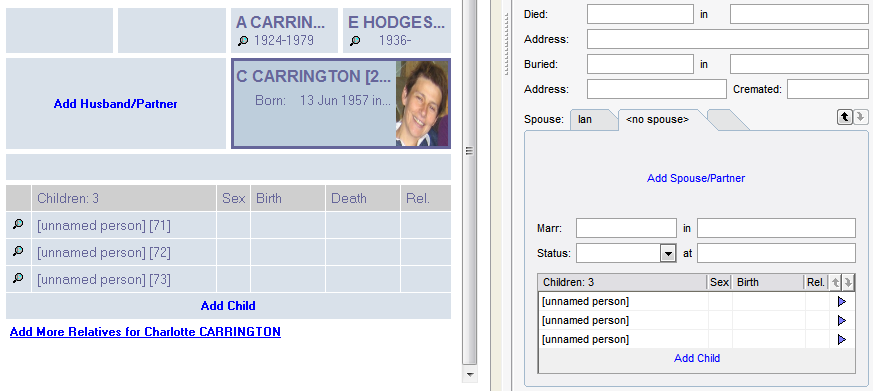873x391 pixels.
Task: Select [unnamed person] [72] row
Action: (228, 252)
